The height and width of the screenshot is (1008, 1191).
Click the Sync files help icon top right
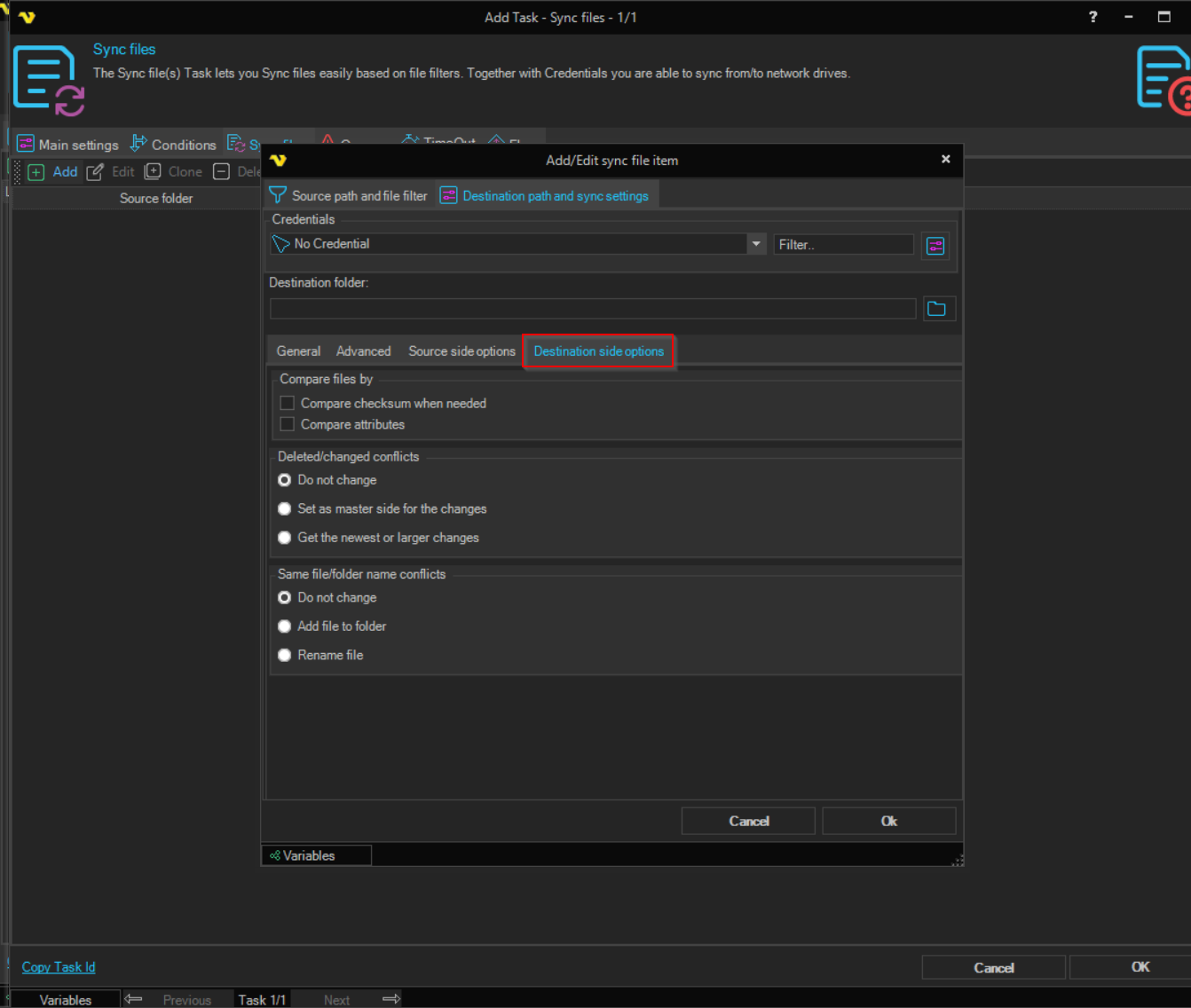(x=1164, y=80)
